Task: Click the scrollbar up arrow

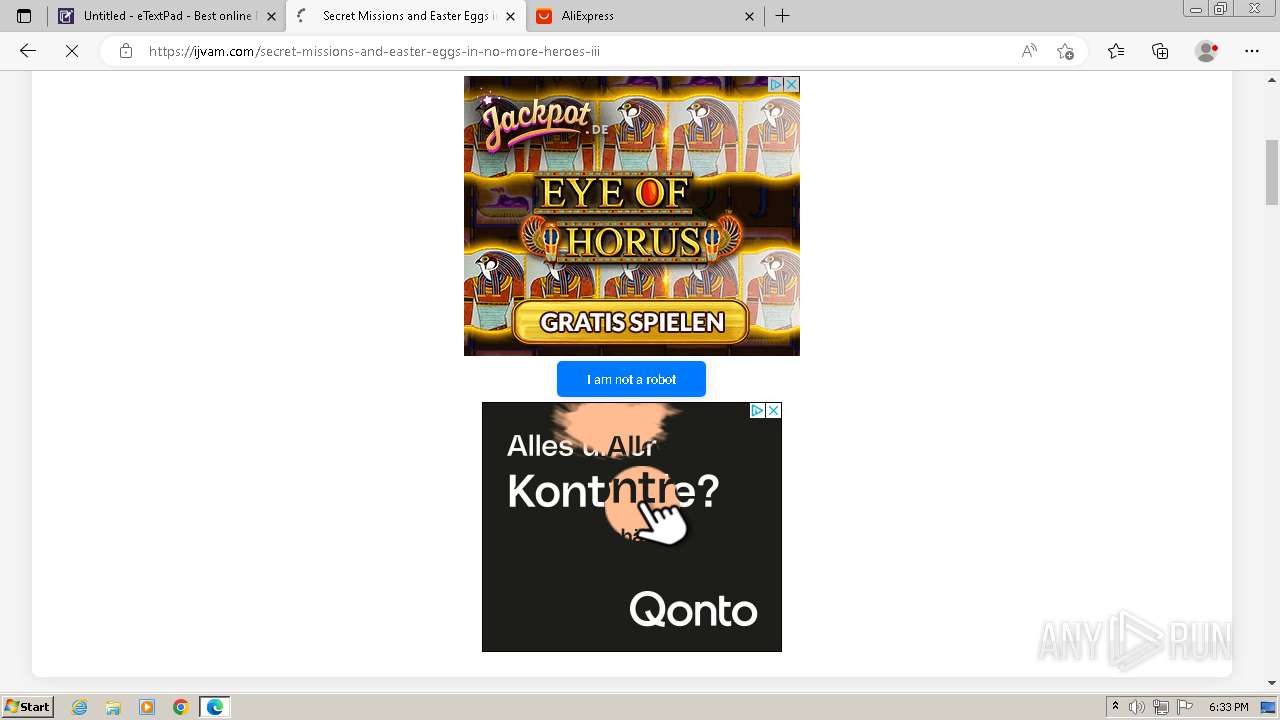Action: coord(1272,78)
